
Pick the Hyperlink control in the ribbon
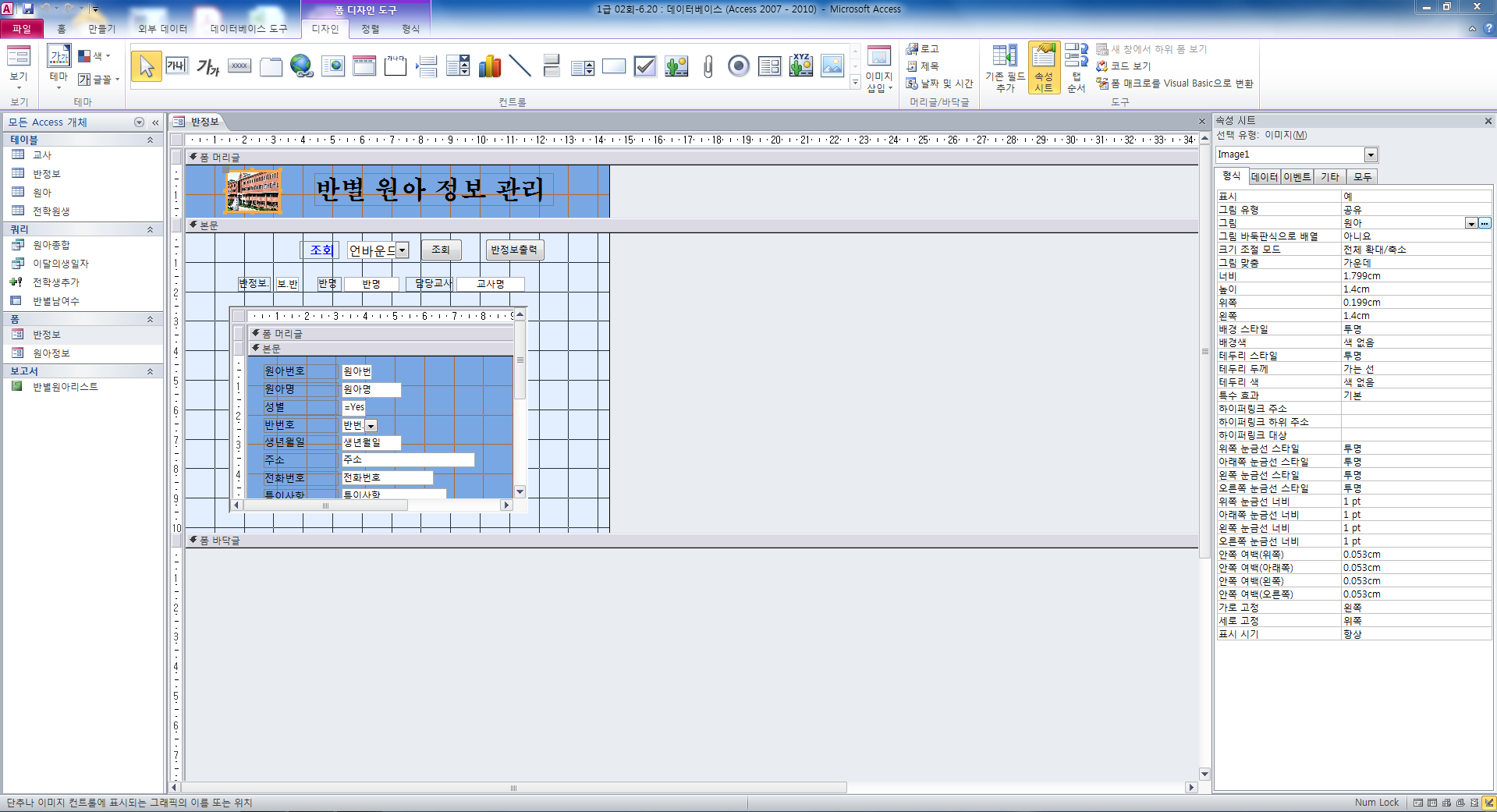tap(301, 66)
